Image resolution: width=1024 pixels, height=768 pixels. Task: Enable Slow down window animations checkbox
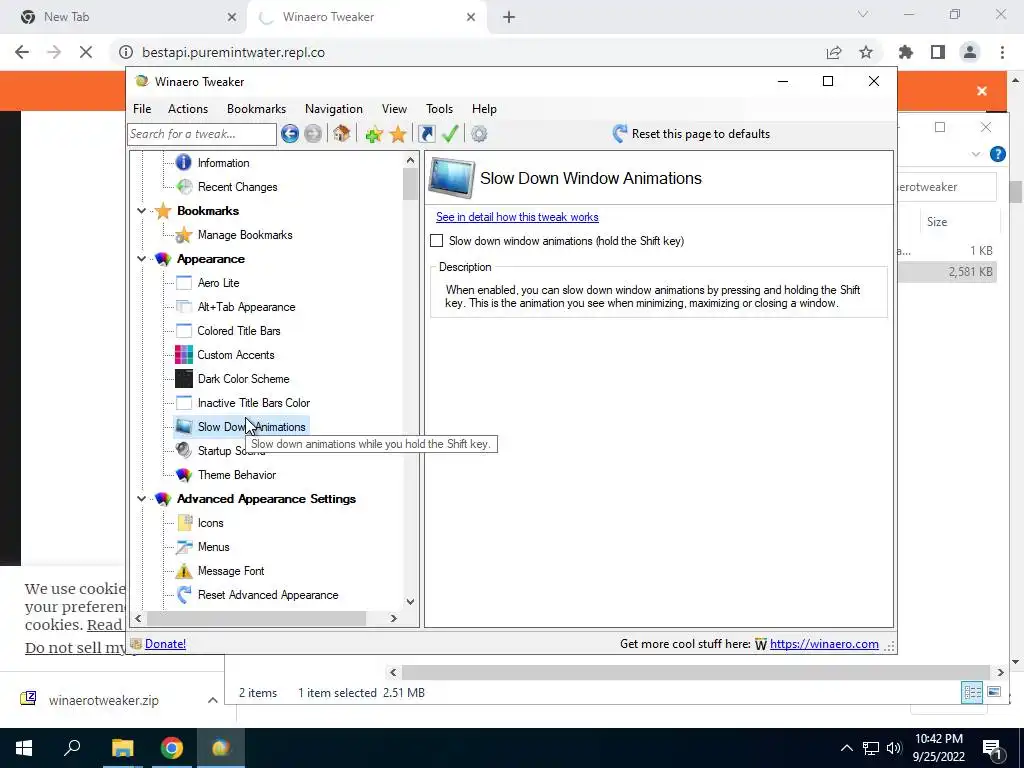pyautogui.click(x=437, y=241)
